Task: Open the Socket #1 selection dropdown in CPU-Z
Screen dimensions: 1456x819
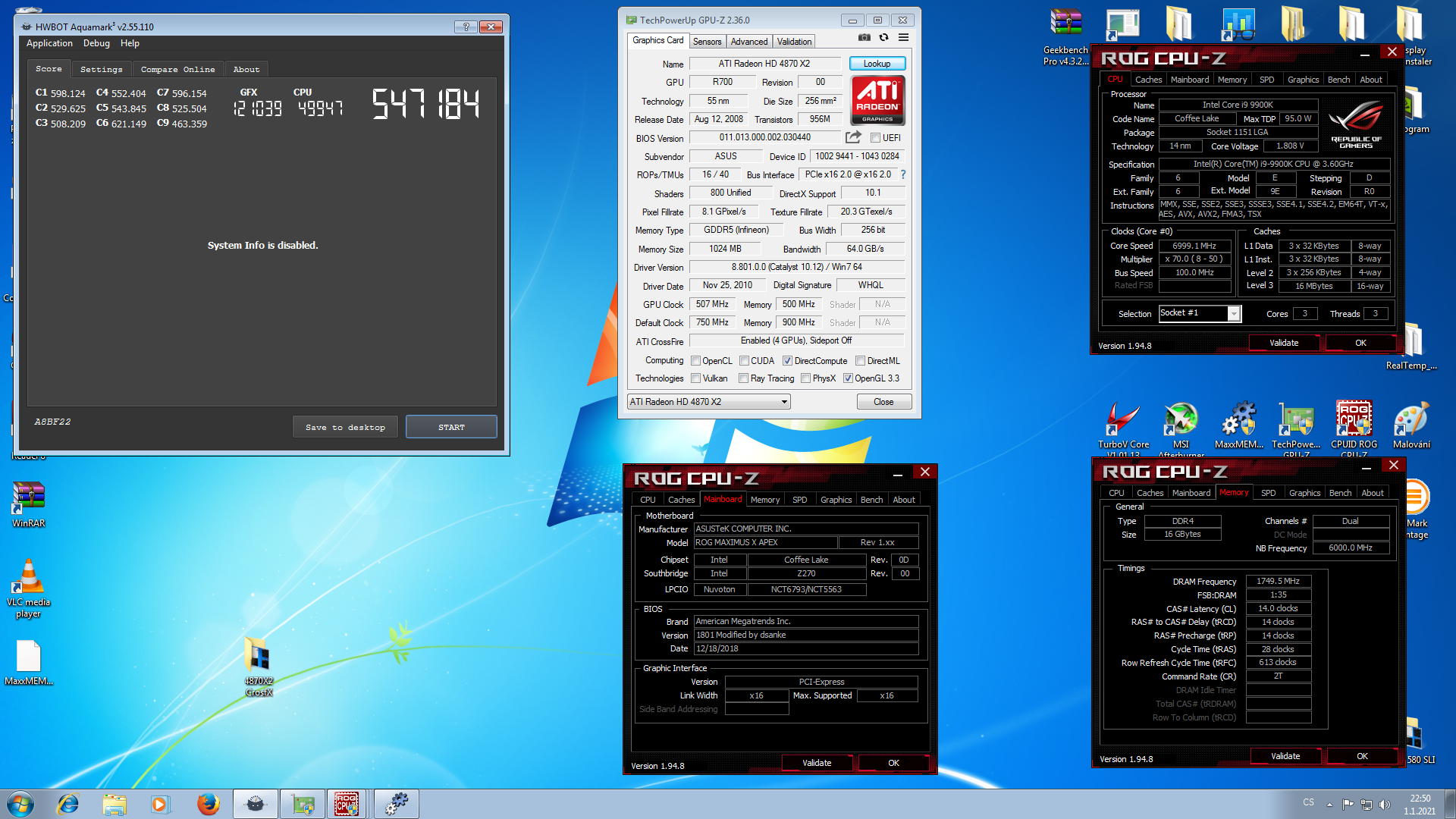Action: click(x=1200, y=313)
